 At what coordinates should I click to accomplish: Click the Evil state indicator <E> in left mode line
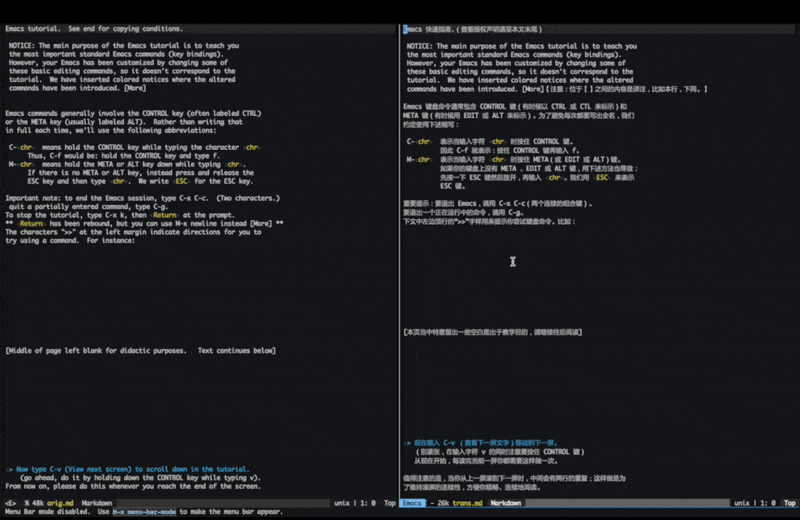[10, 503]
